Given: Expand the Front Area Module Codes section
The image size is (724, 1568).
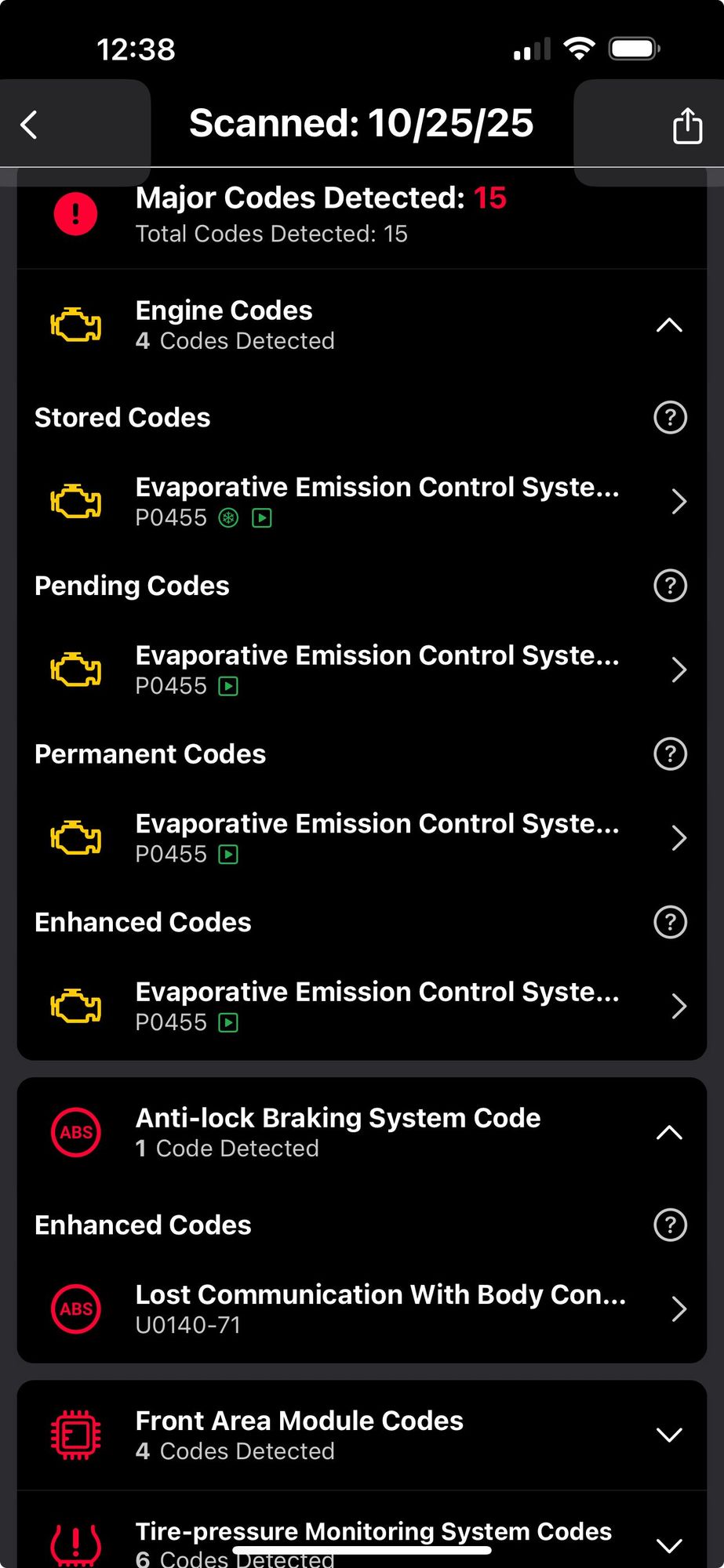Looking at the screenshot, I should coord(669,1436).
